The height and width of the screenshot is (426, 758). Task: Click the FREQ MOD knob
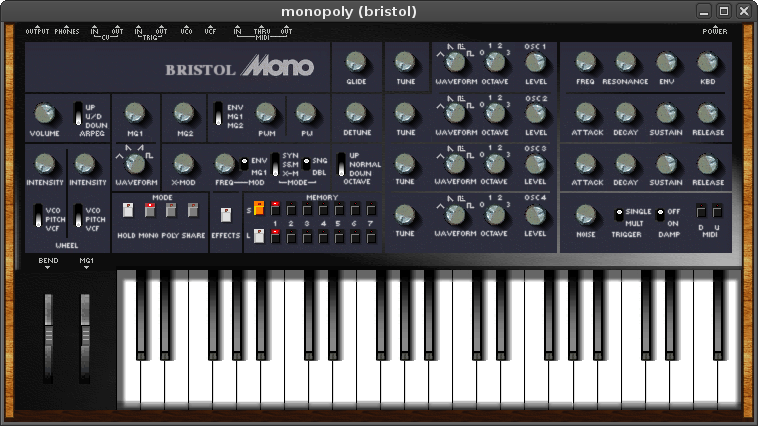tap(224, 164)
